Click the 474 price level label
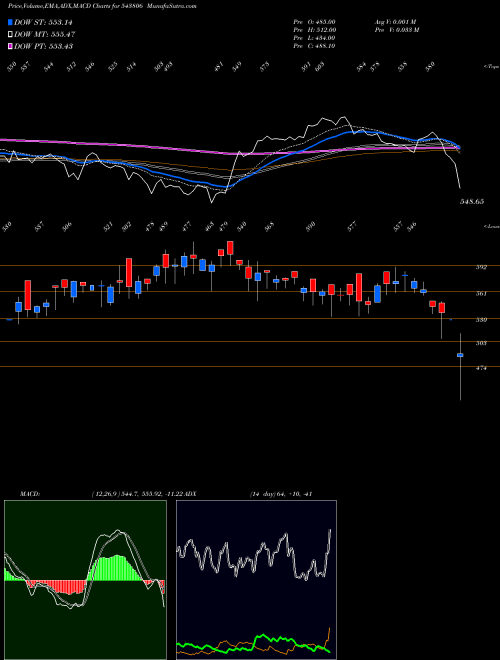The width and height of the screenshot is (500, 660). 481,368
